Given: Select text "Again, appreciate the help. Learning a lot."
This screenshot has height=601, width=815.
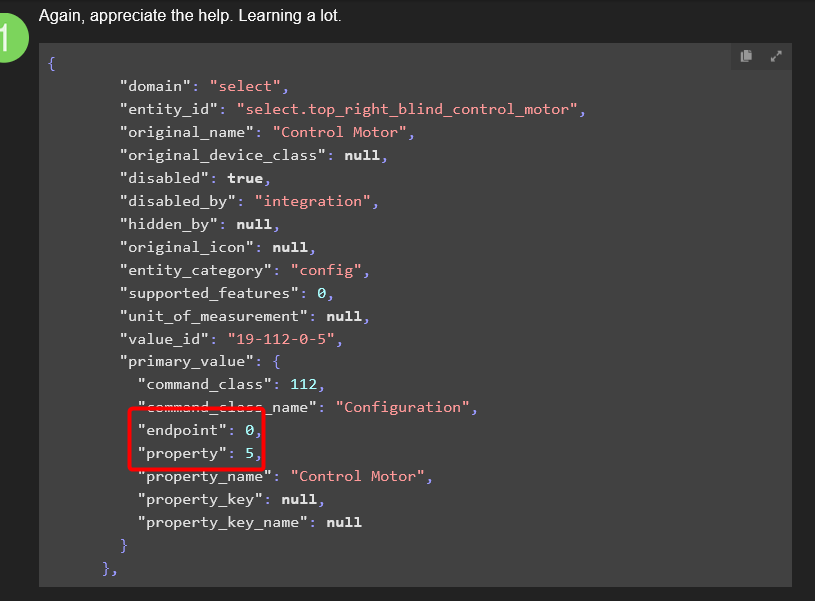Looking at the screenshot, I should (x=190, y=16).
